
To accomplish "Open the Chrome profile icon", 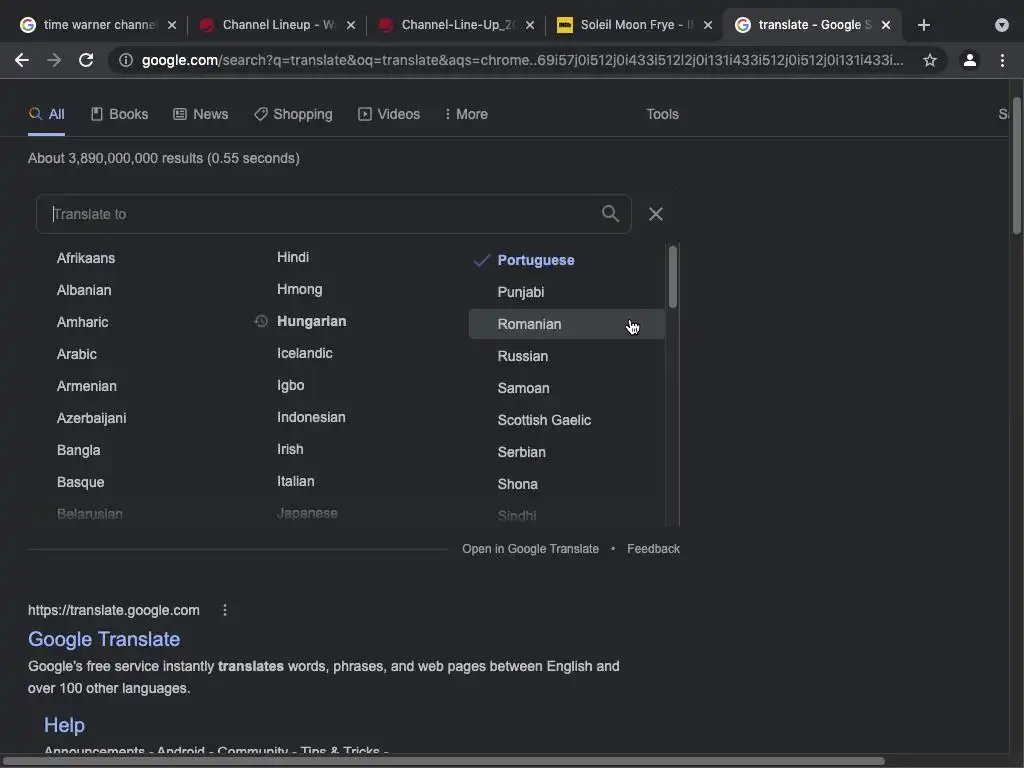I will click(x=969, y=60).
